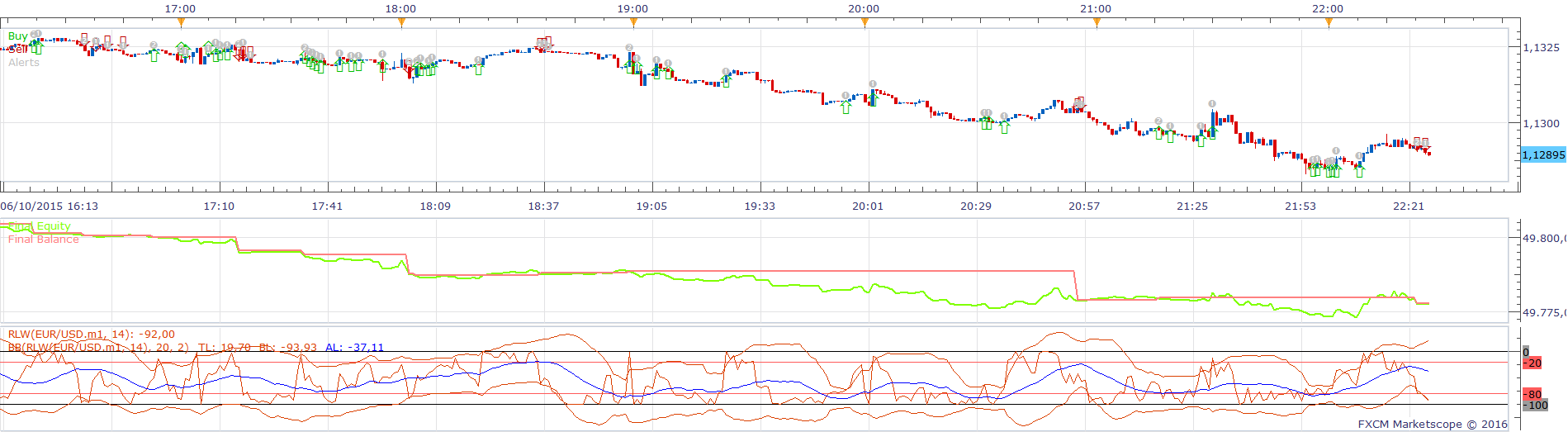Click the red -80 oscillator level tag

click(x=1532, y=395)
